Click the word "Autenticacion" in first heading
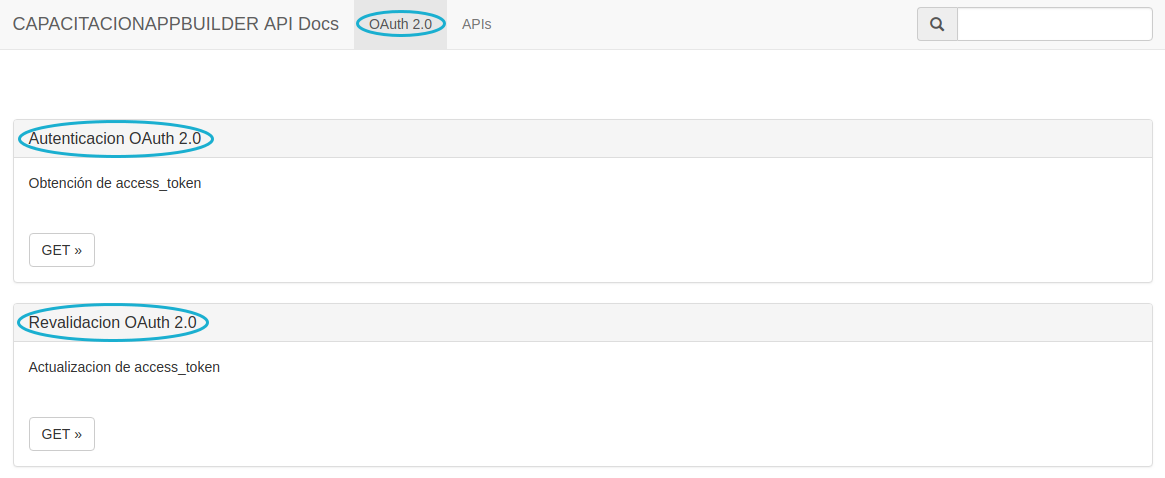This screenshot has width=1165, height=478. [77, 139]
